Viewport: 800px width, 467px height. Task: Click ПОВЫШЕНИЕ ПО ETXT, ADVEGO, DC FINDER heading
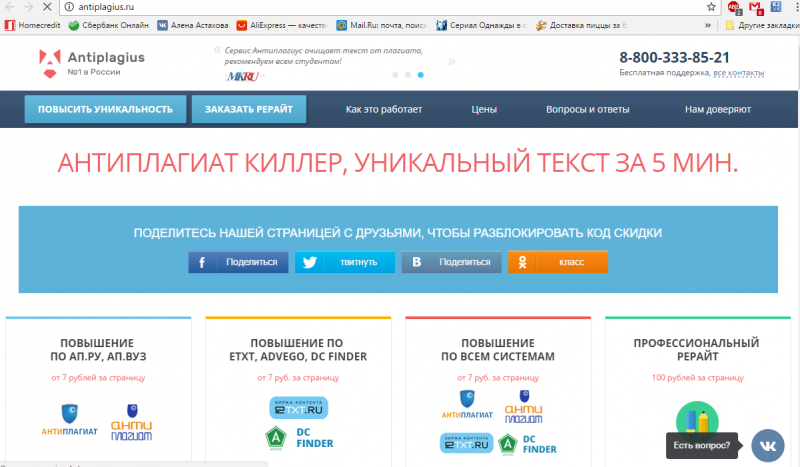(298, 350)
